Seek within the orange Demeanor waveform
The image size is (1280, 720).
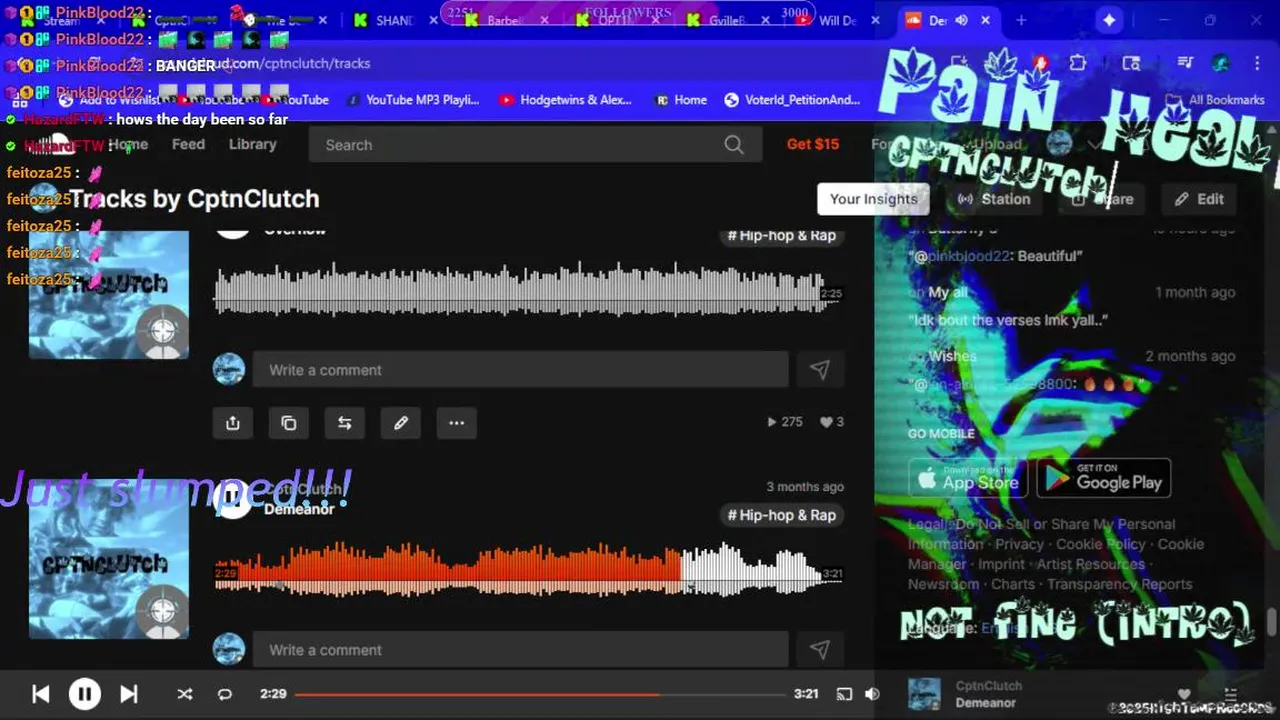(x=528, y=569)
